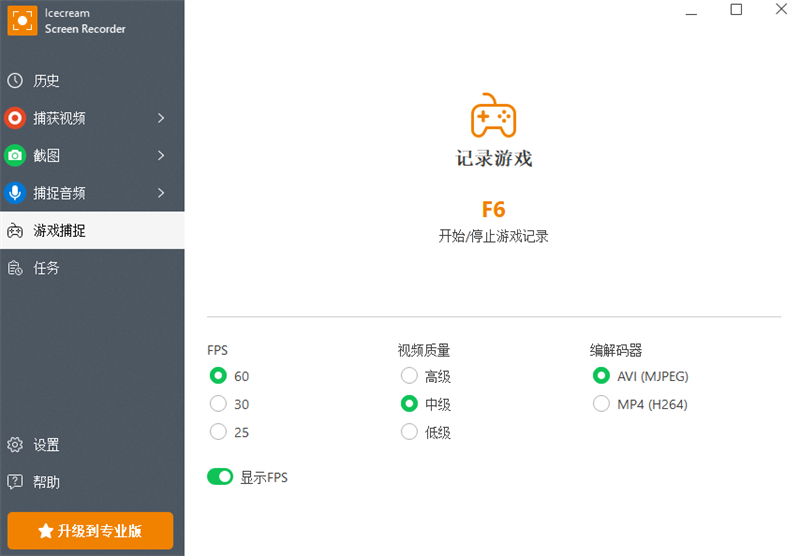Click the orange gamepad 记录游戏 icon
The image size is (800, 556).
pos(493,116)
